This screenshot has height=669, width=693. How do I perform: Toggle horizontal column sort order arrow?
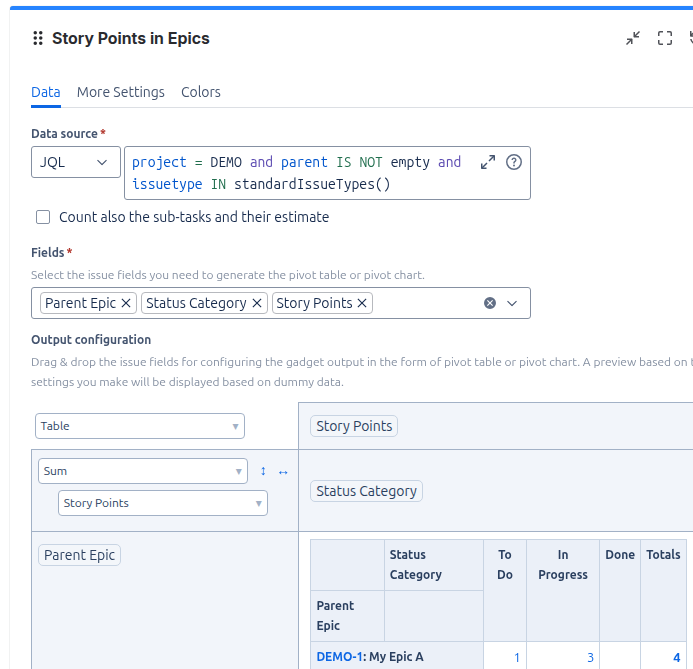coord(283,472)
